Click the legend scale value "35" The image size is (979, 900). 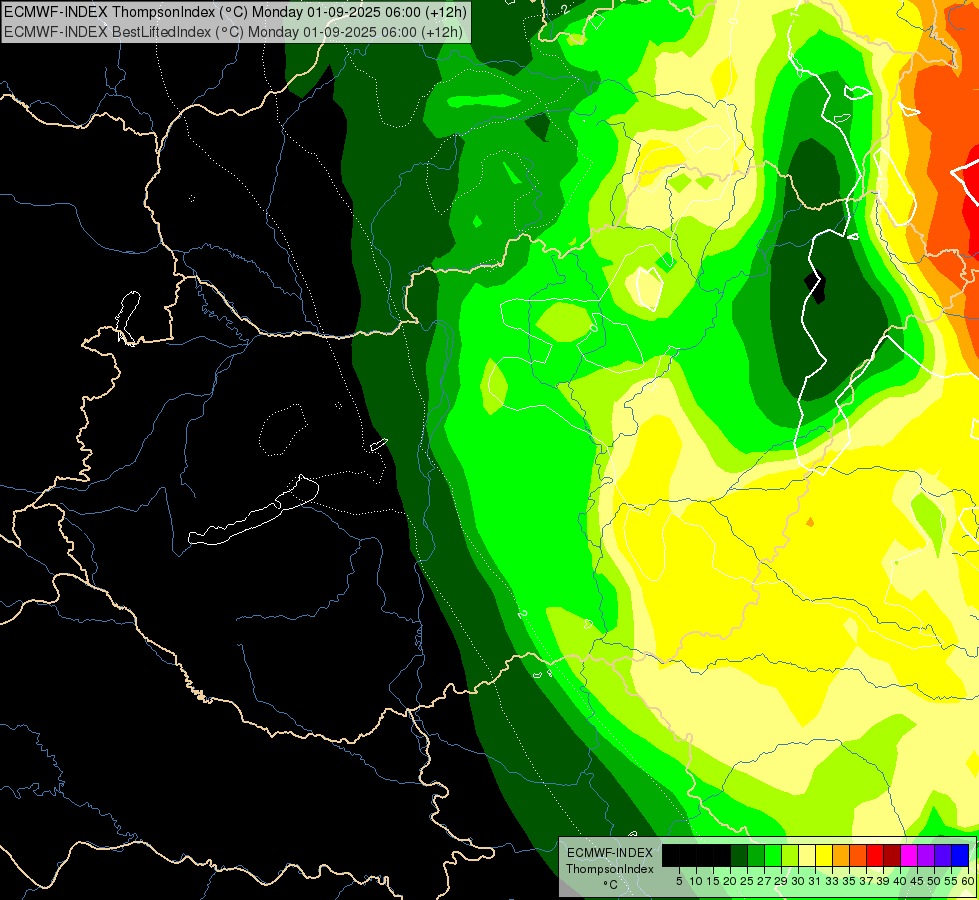tap(850, 881)
